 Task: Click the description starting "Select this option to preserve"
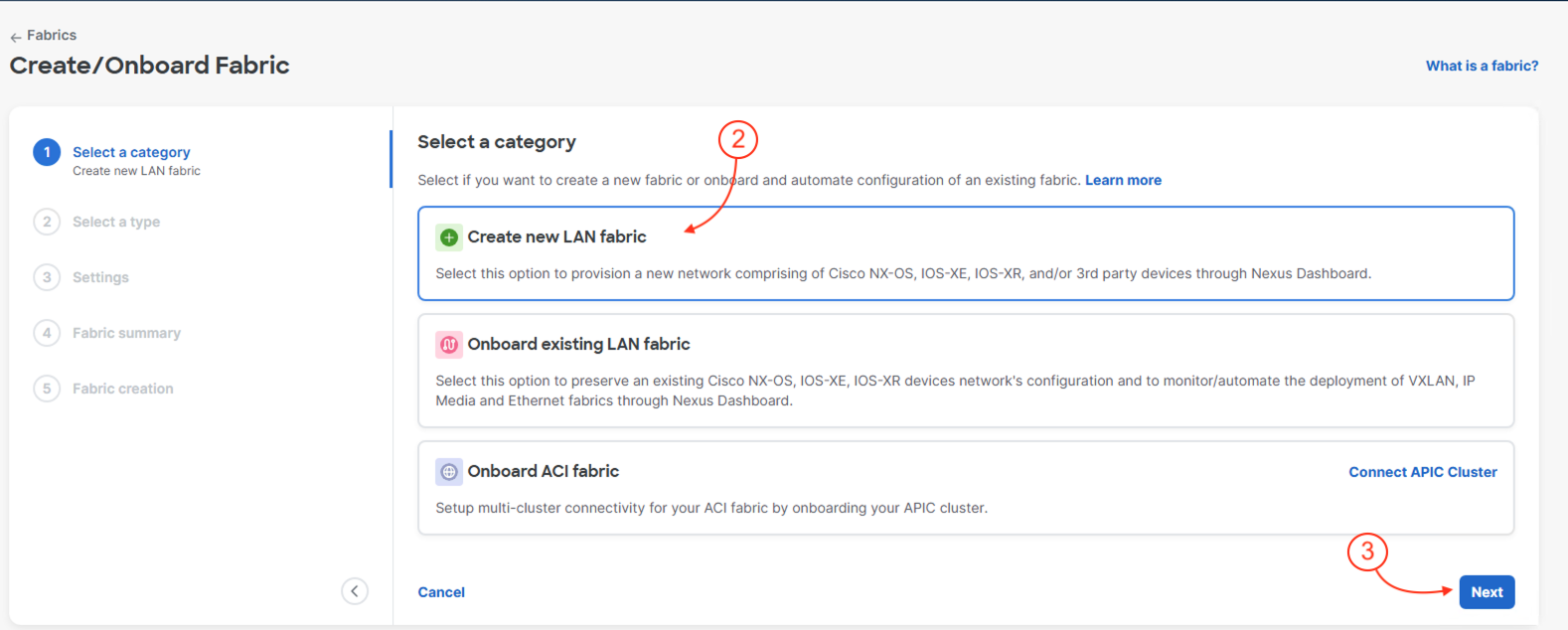[955, 391]
